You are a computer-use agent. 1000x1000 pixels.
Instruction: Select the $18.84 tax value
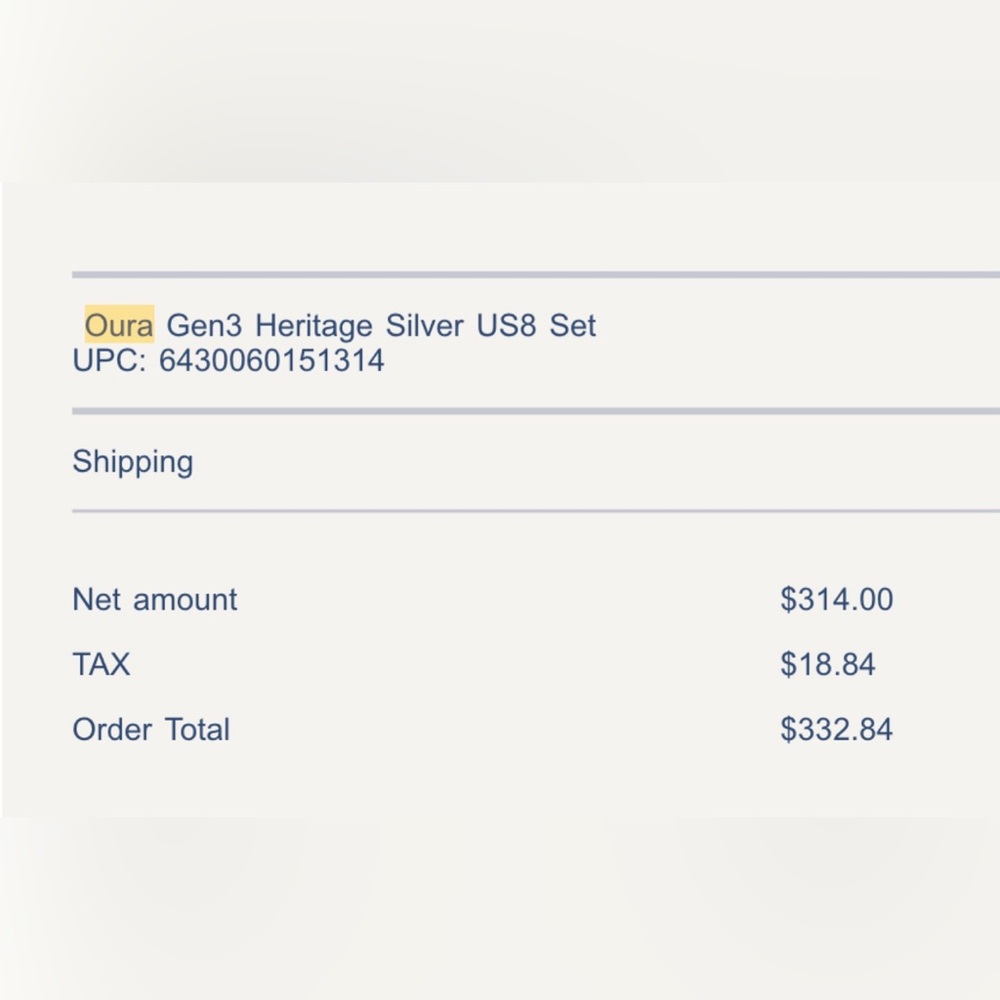click(828, 664)
